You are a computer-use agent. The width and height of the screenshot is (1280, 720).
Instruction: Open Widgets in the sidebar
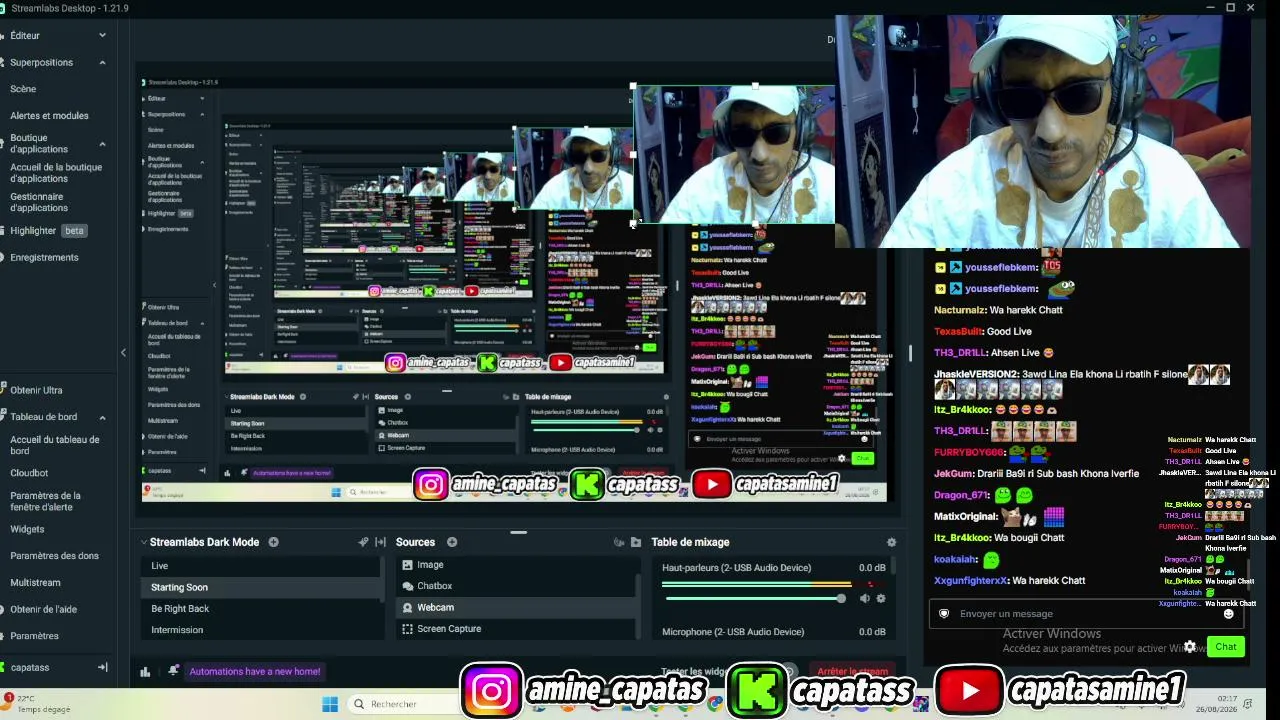(x=27, y=529)
